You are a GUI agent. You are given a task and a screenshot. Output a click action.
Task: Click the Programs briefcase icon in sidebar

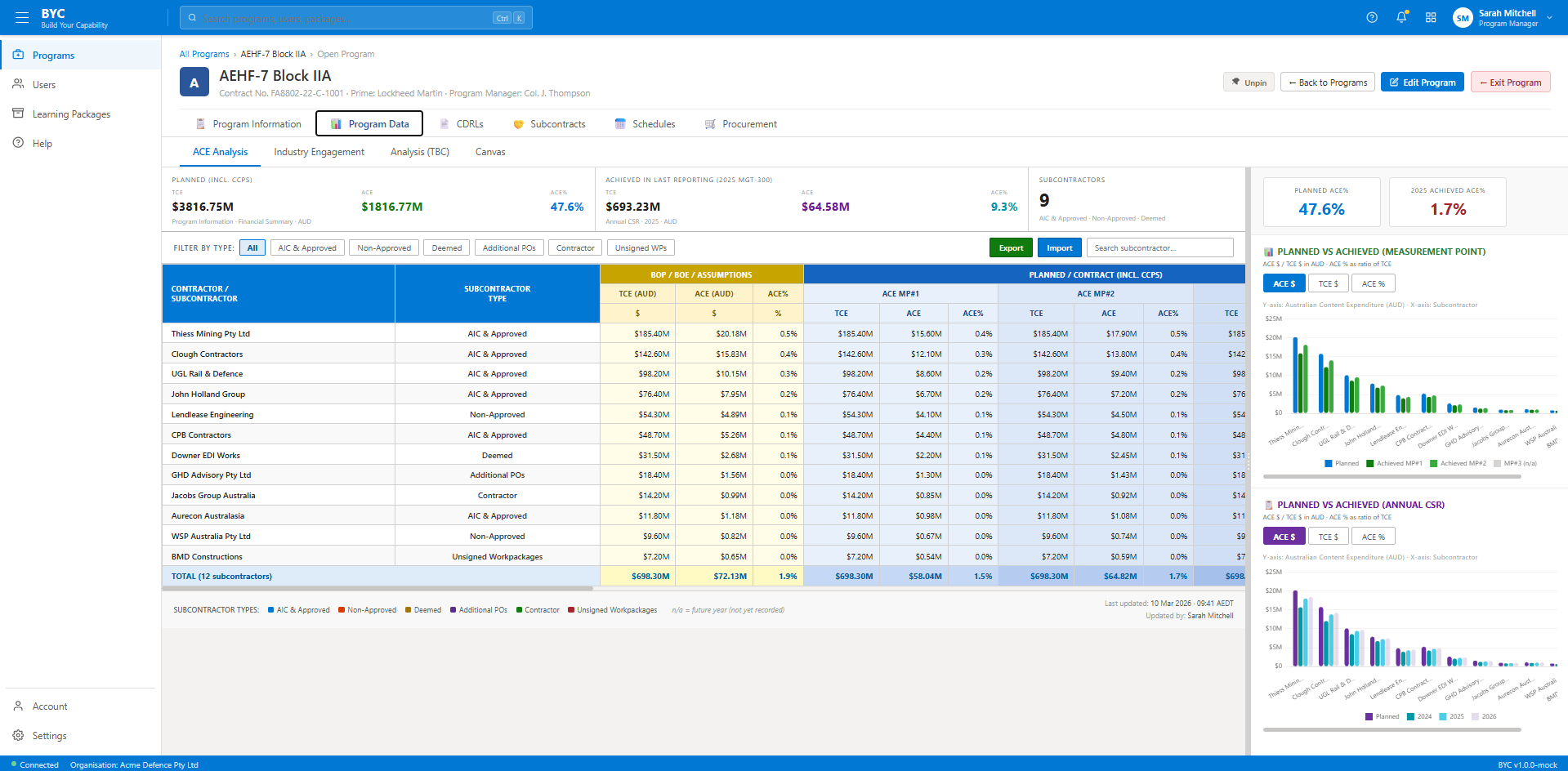[x=18, y=55]
